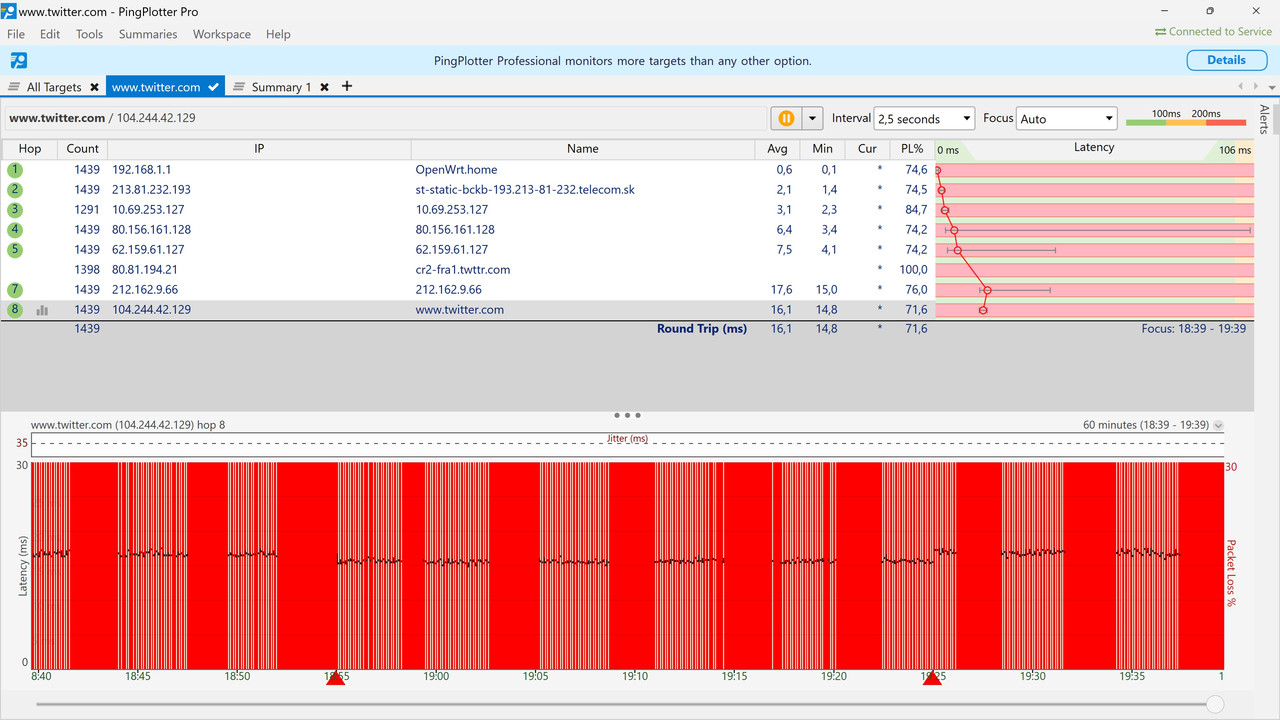
Task: Open tab list dropdown arrow at far right
Action: point(1270,87)
